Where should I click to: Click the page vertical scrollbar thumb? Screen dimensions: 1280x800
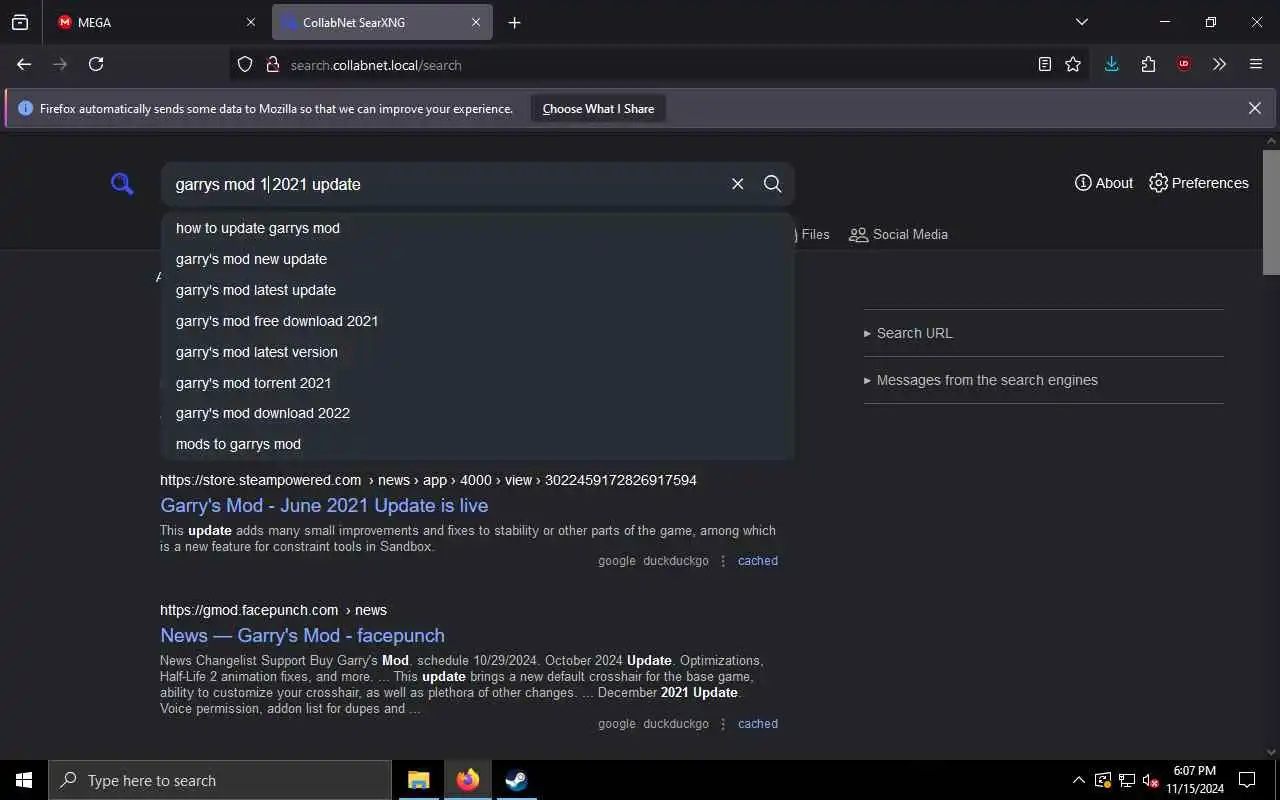[1271, 212]
